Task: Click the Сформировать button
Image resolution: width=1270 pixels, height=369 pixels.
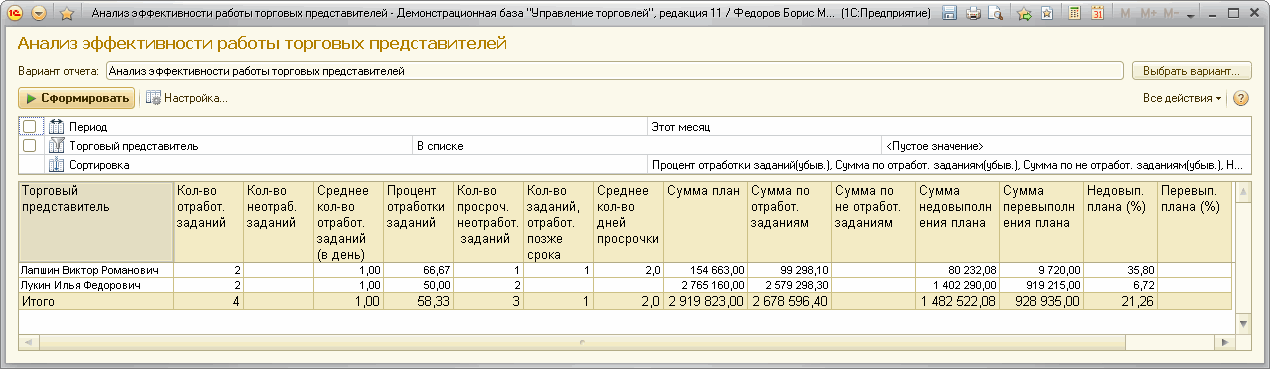Action: [76, 98]
